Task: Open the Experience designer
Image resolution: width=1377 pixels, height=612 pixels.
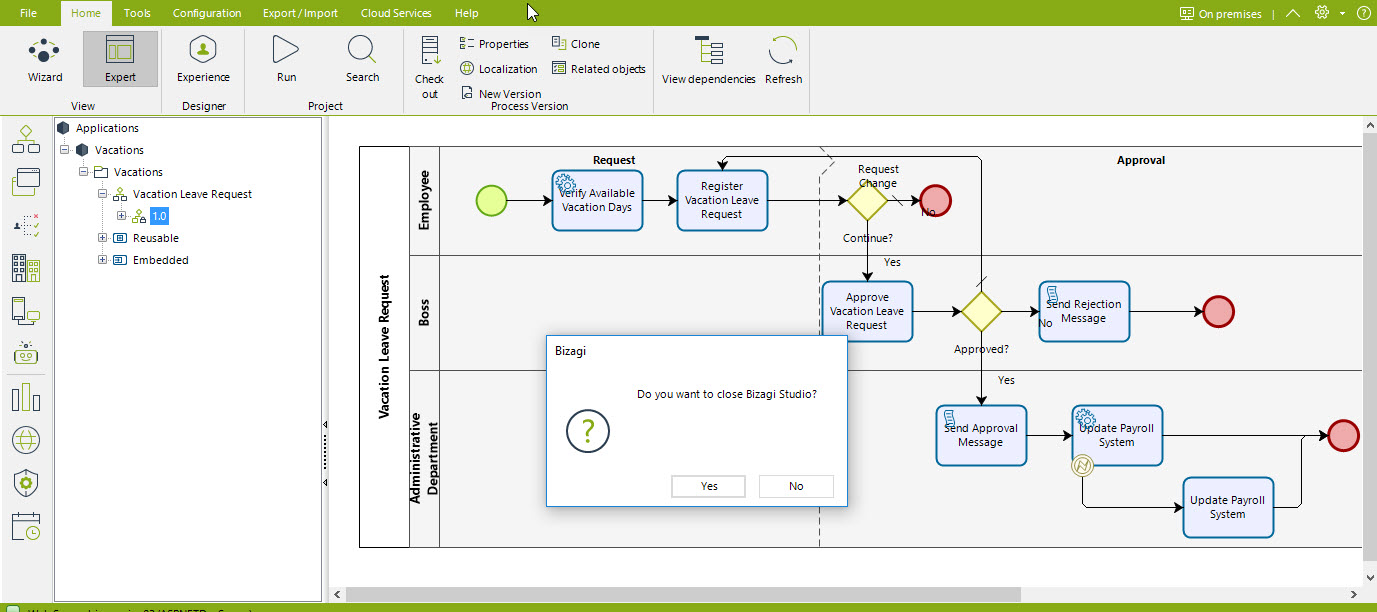Action: point(203,59)
